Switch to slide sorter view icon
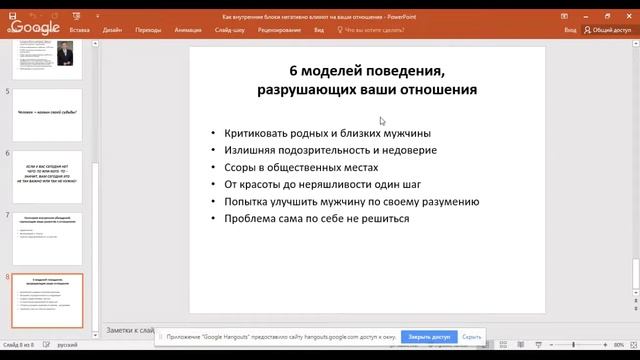This screenshot has width=640, height=360. point(503,345)
